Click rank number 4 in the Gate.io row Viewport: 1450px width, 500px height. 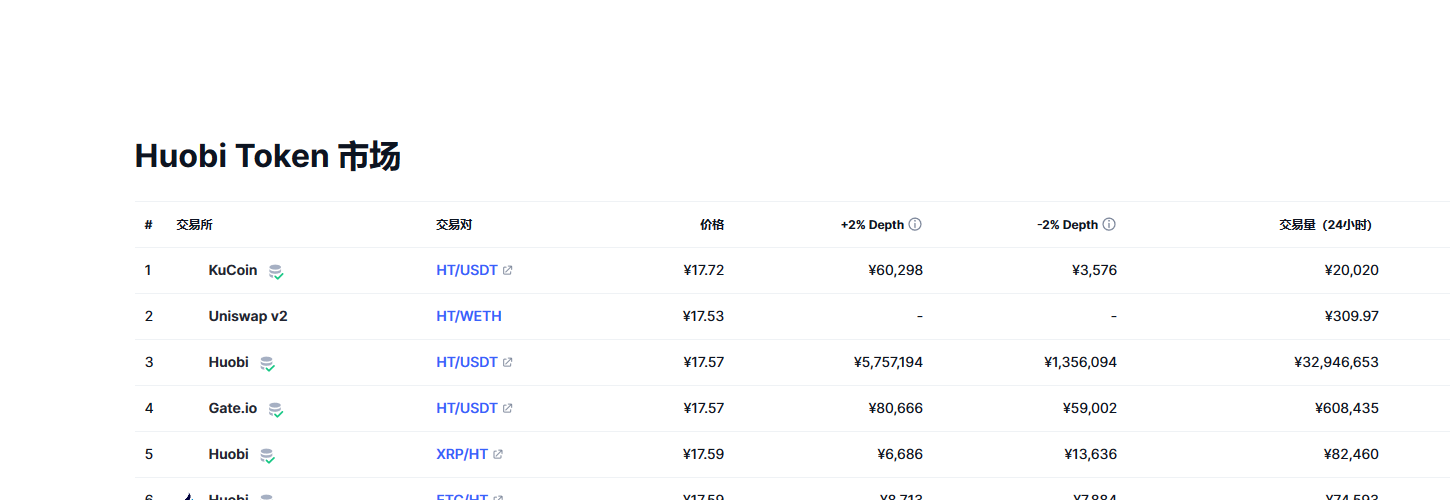149,408
